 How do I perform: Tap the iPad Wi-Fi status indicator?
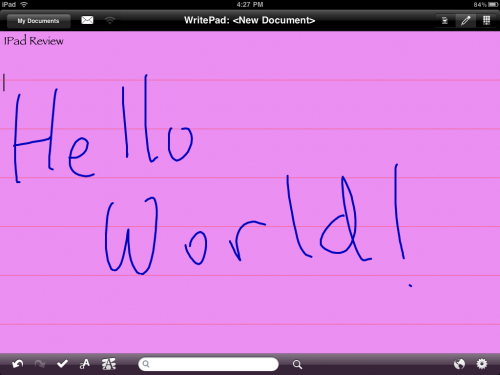[x=24, y=4]
